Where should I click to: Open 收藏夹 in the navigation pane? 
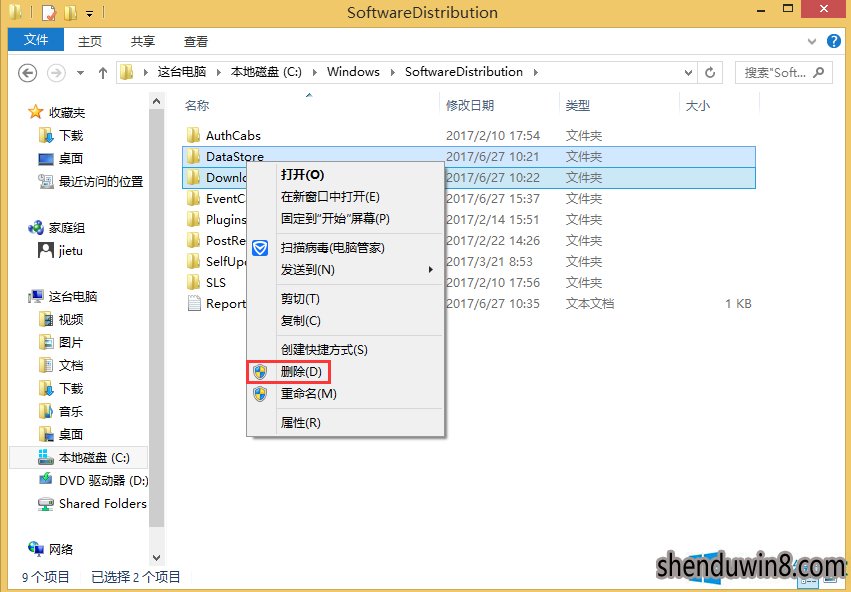[67, 112]
